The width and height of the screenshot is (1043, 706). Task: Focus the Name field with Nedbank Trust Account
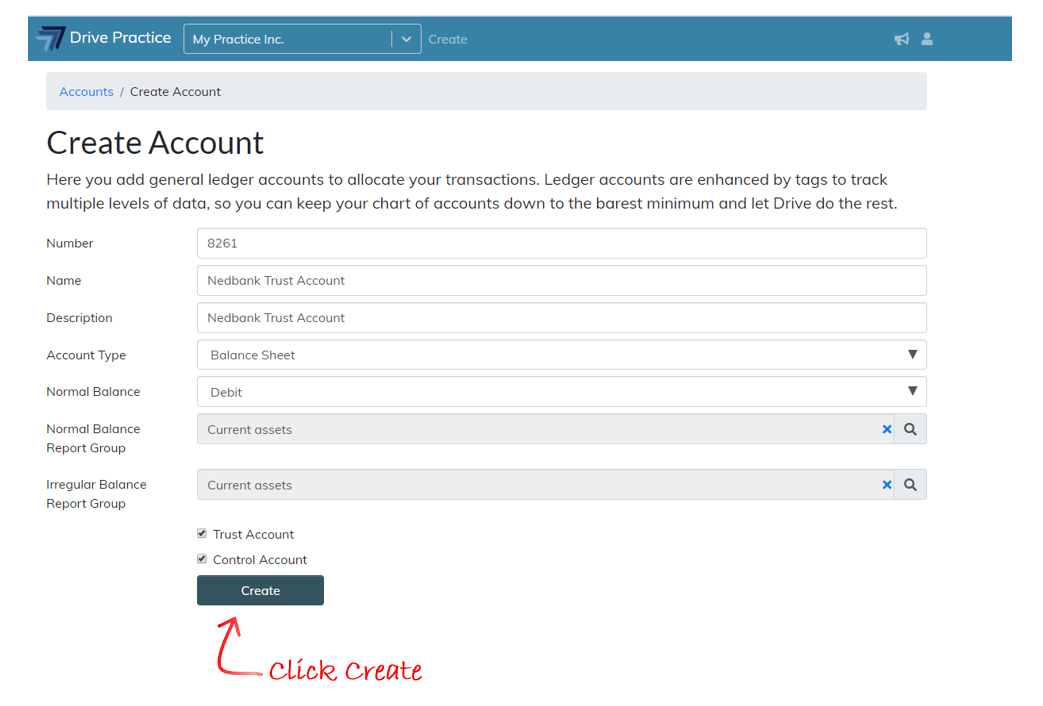[x=561, y=281]
